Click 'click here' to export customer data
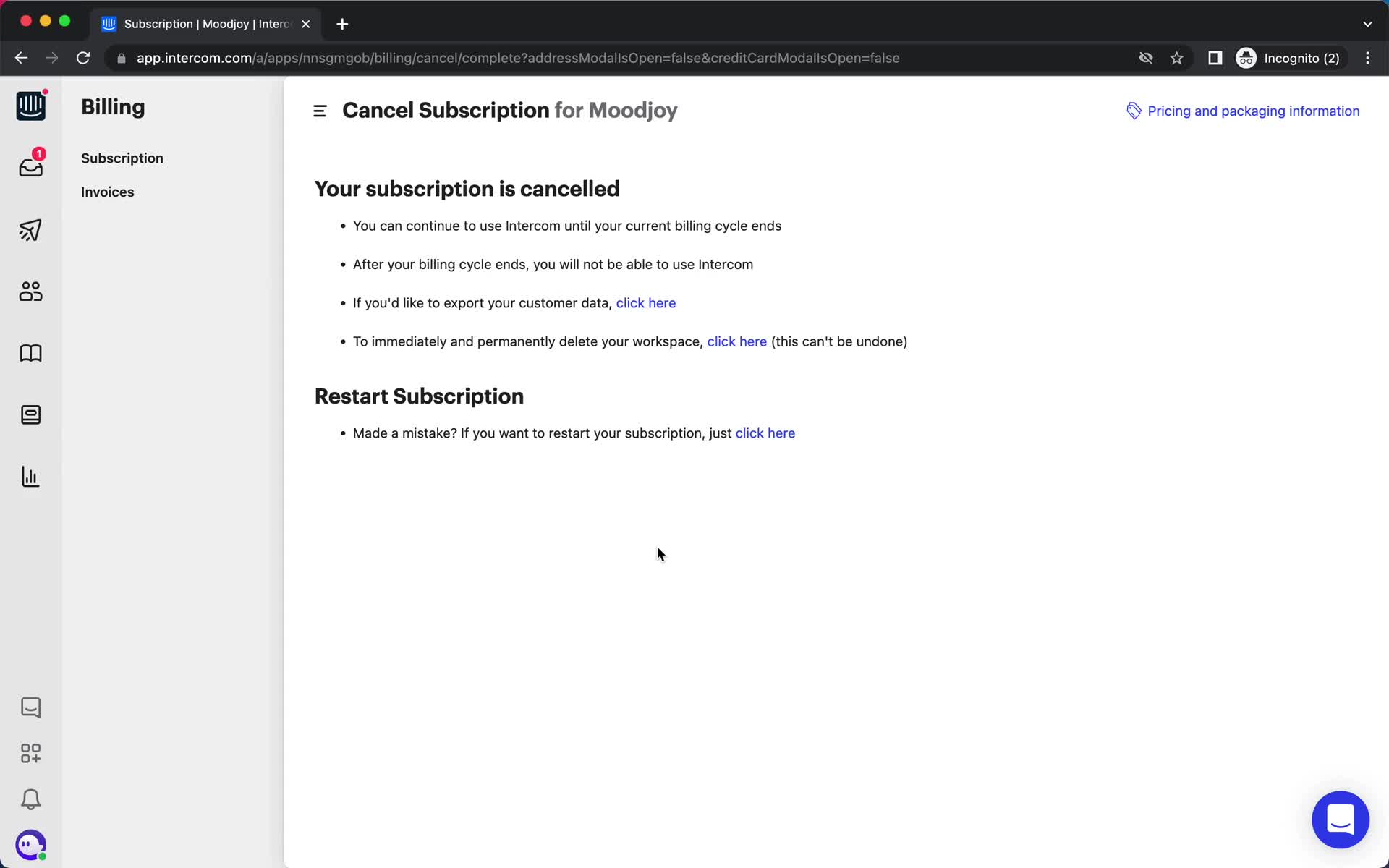1389x868 pixels. [x=646, y=303]
